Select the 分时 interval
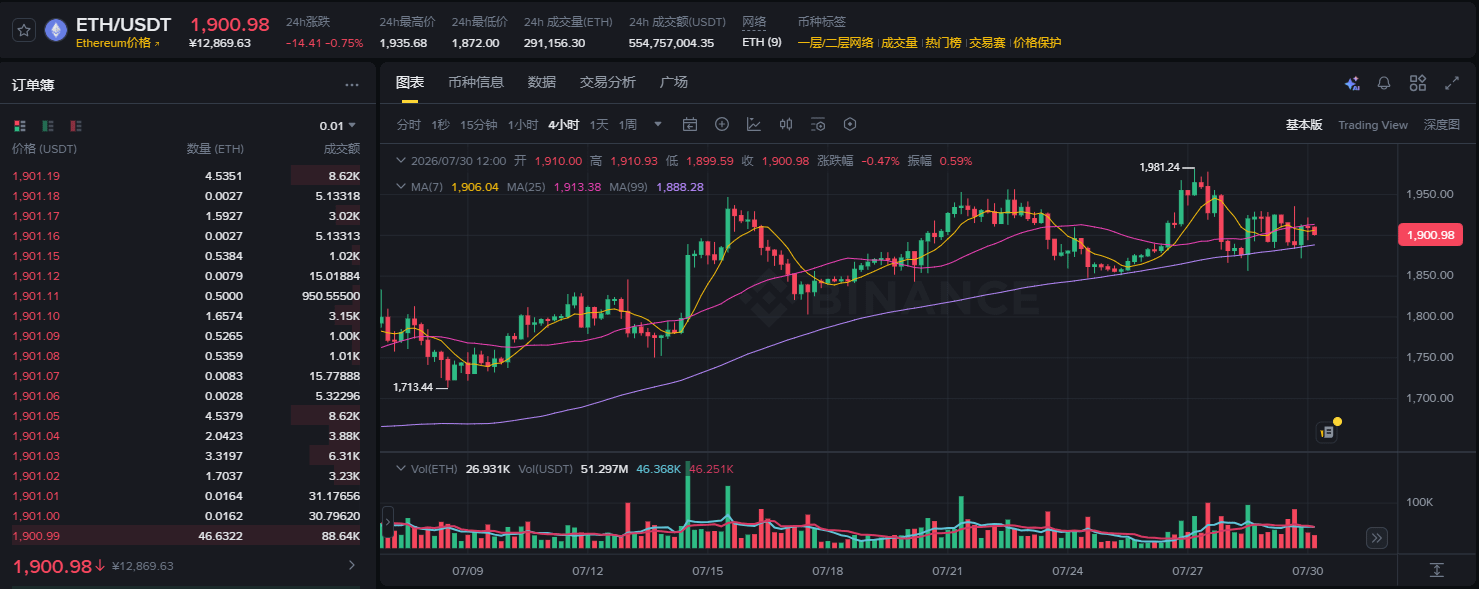 [409, 125]
